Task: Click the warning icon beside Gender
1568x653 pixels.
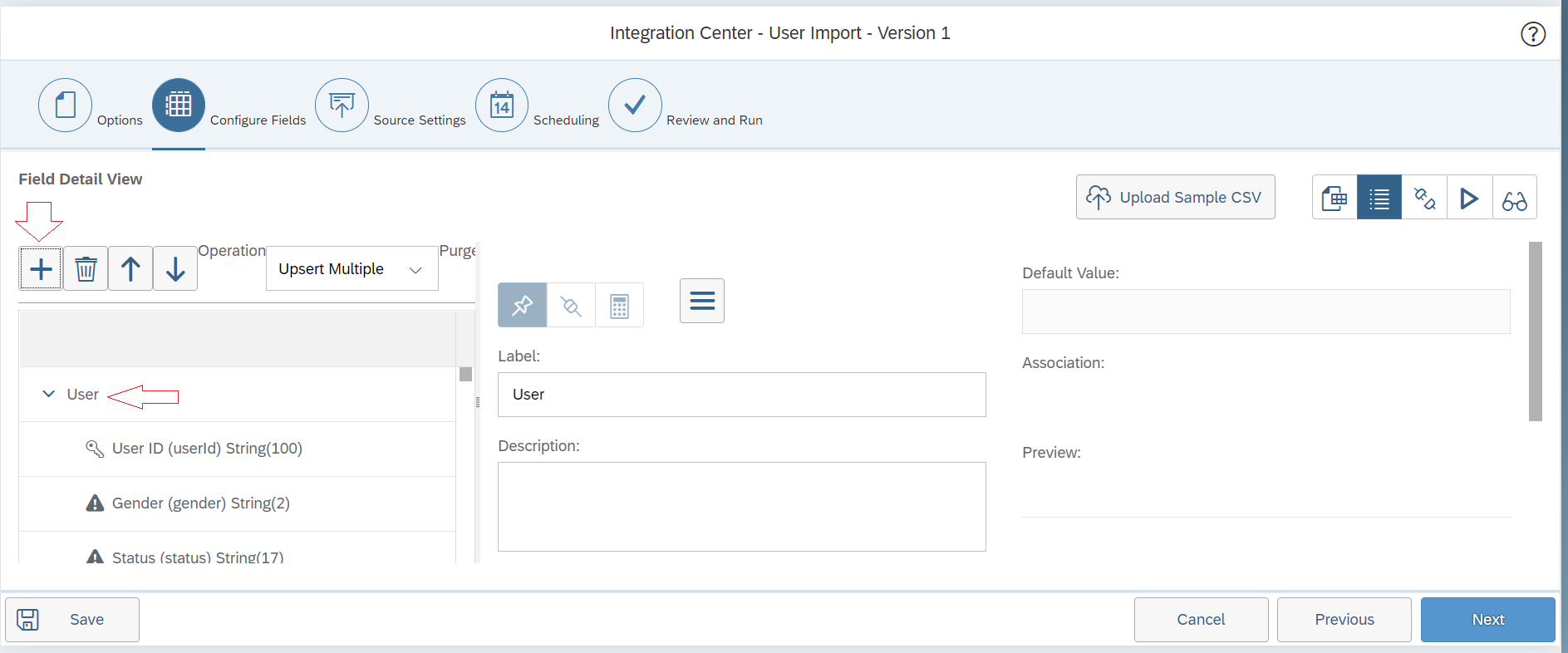Action: click(x=95, y=503)
